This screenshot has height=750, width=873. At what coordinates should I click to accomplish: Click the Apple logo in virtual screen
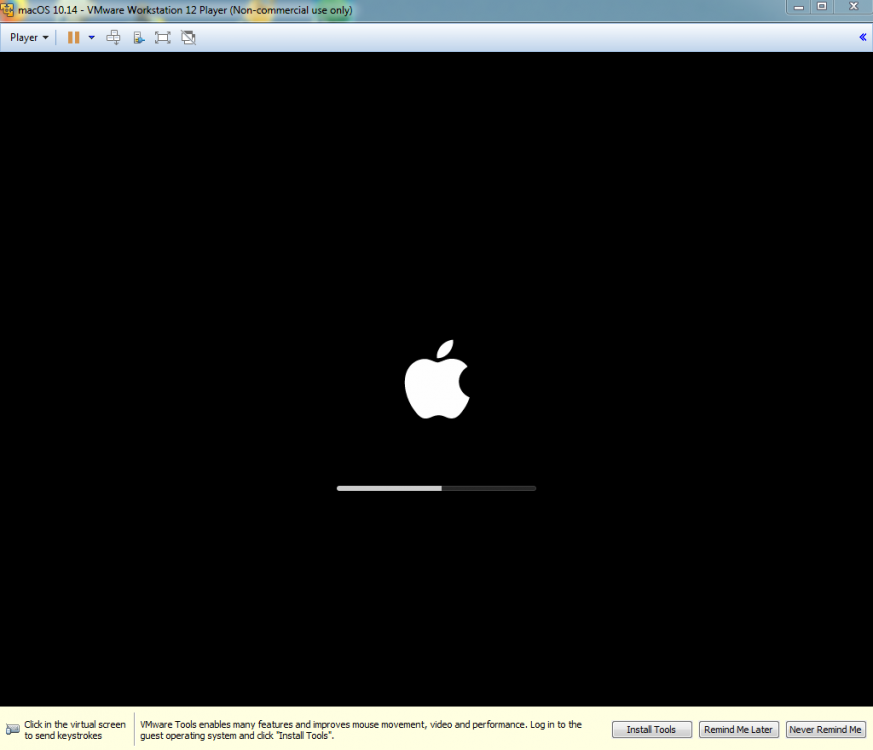(437, 379)
